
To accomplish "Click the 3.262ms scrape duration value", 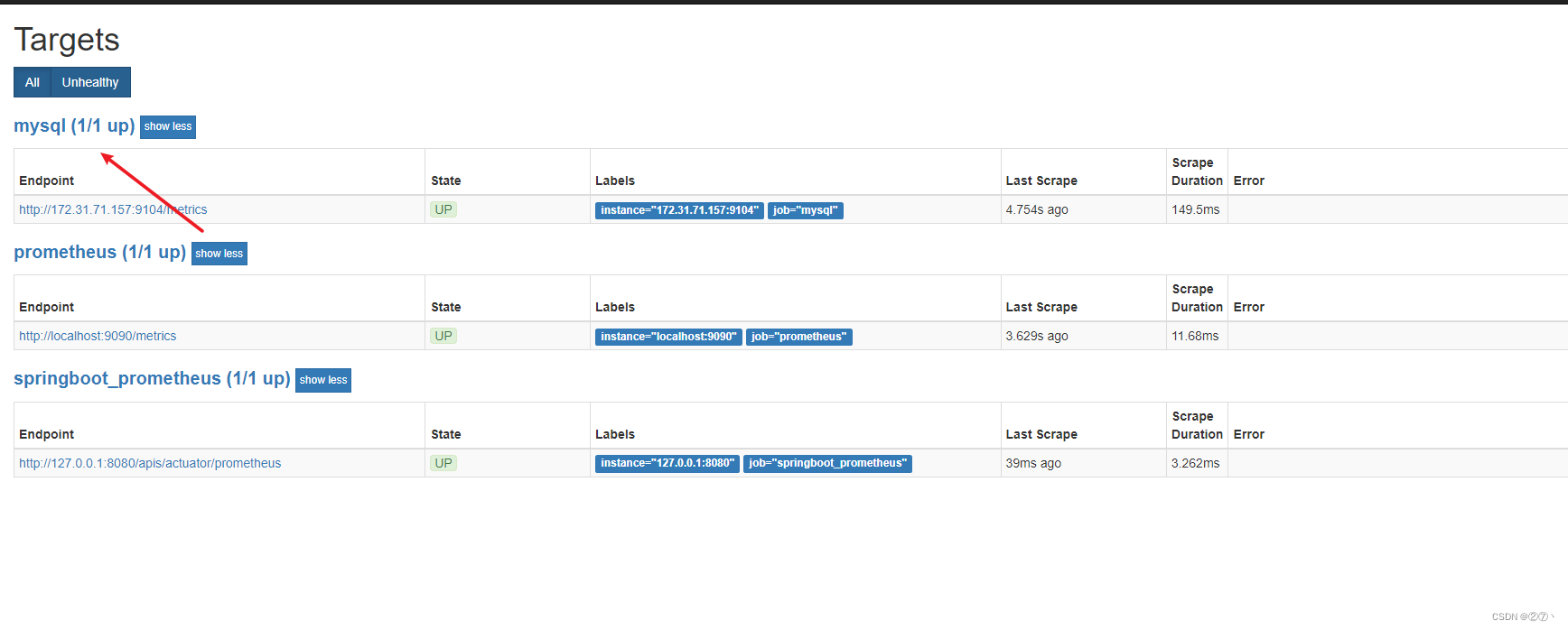I will click(x=1196, y=463).
